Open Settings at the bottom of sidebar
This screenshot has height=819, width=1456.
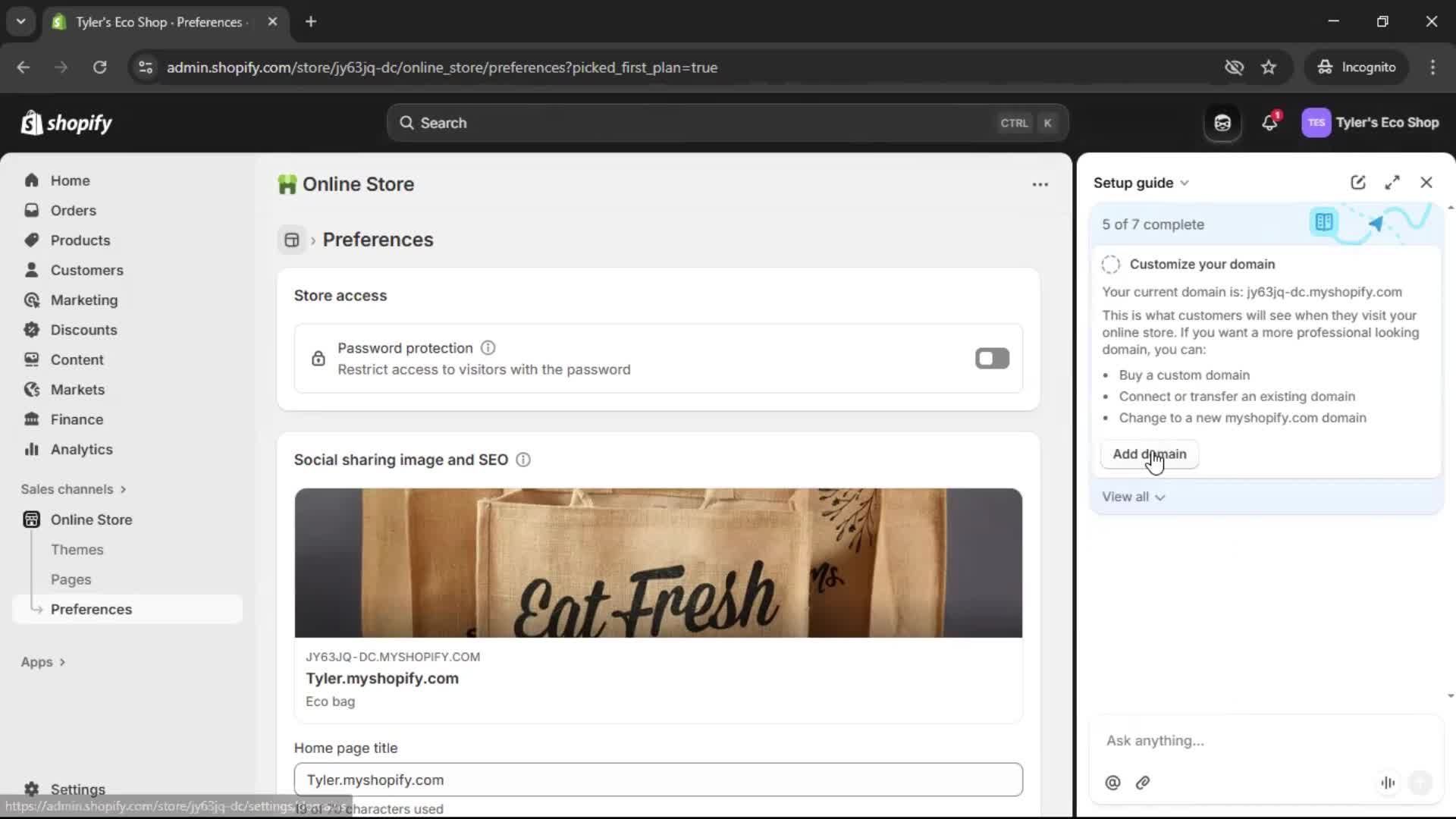point(76,789)
